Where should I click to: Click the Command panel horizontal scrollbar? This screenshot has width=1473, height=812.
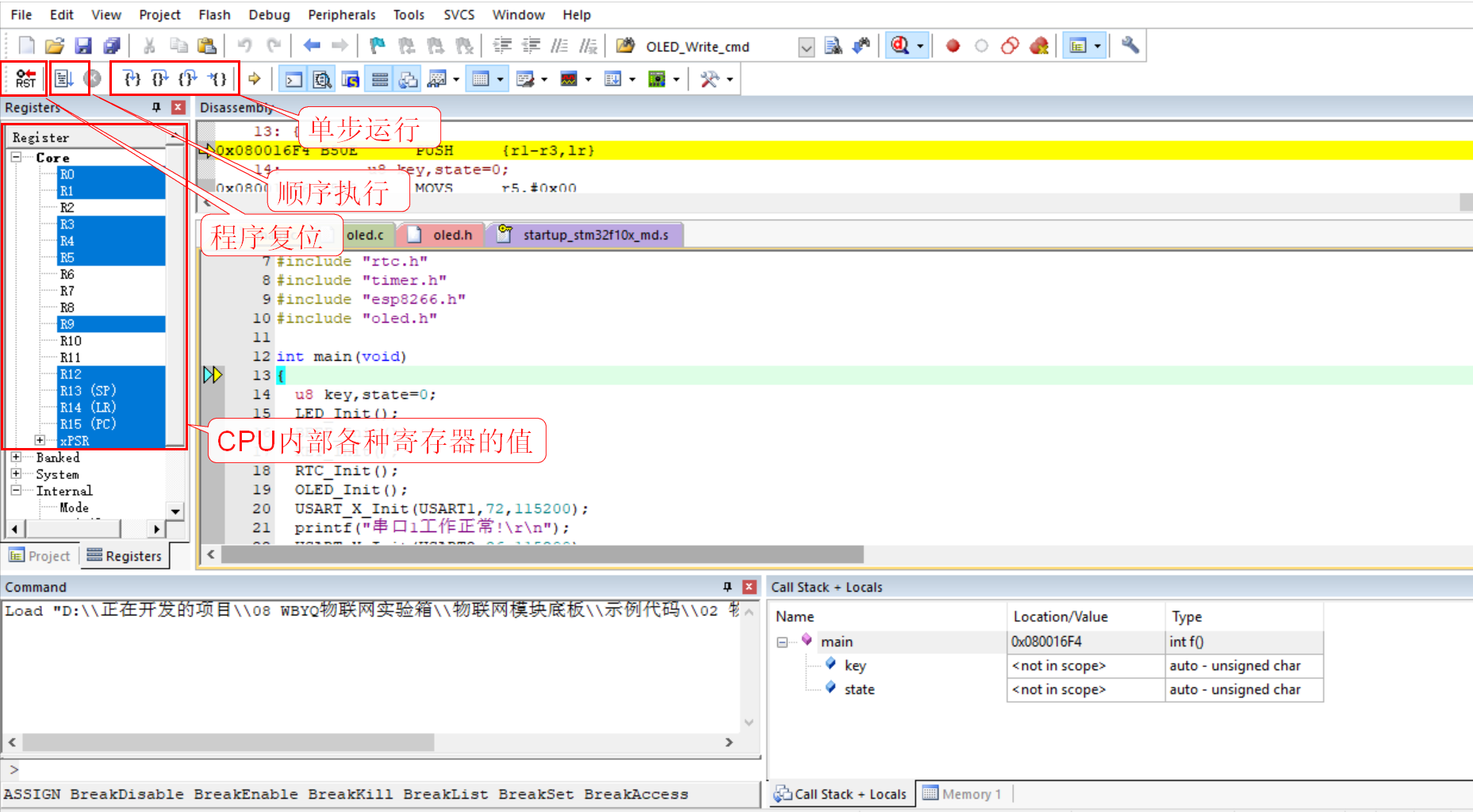[x=228, y=742]
